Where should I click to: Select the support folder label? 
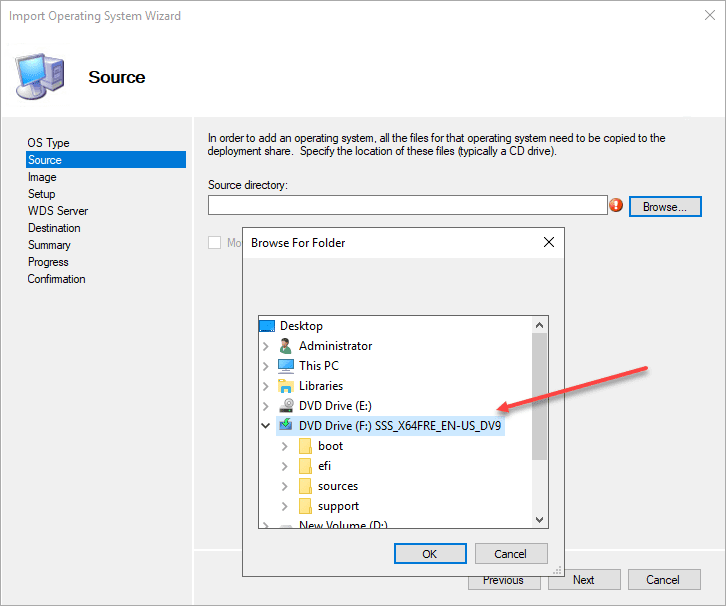coord(338,506)
